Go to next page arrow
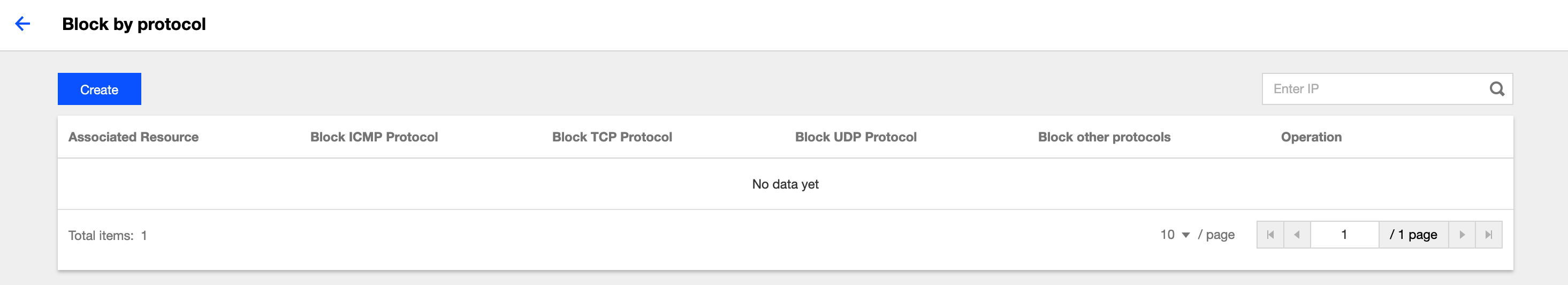 pos(1462,235)
